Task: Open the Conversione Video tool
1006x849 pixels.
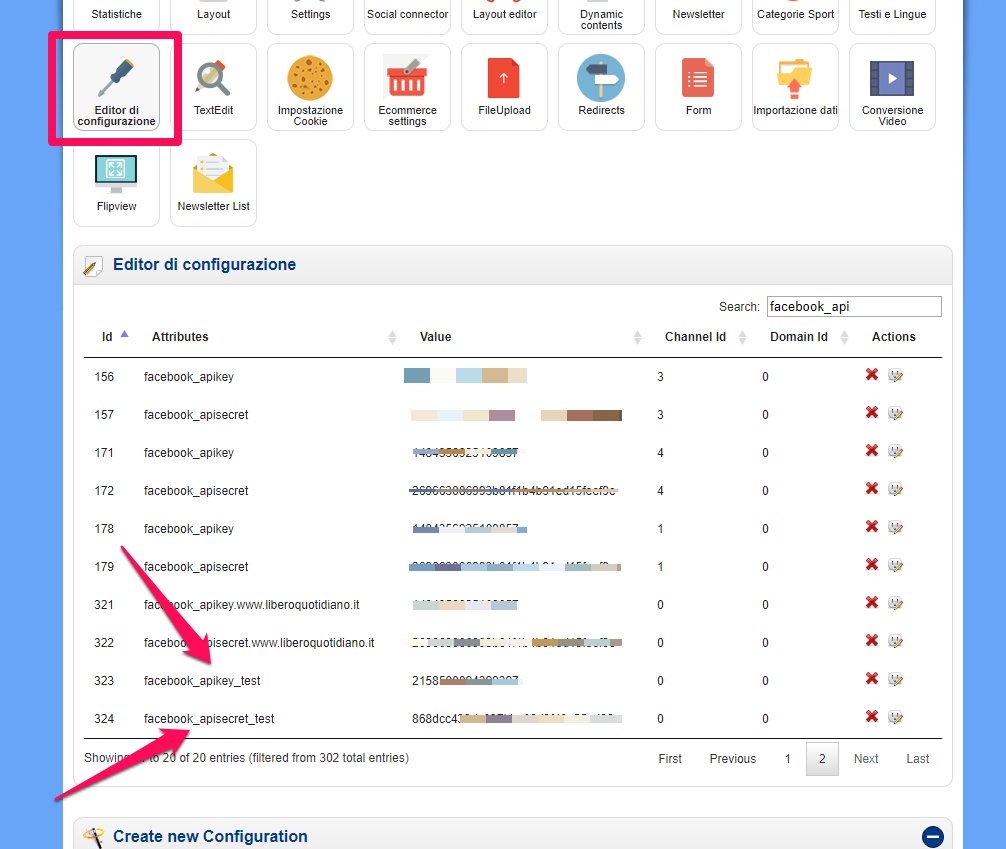Action: click(x=892, y=87)
